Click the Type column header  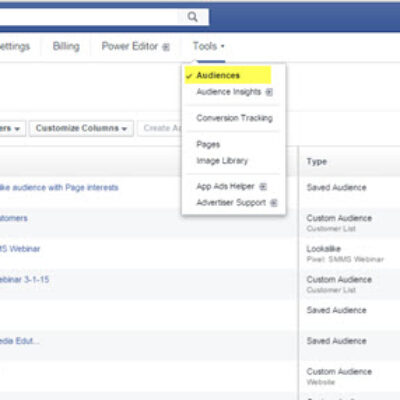[x=316, y=162]
